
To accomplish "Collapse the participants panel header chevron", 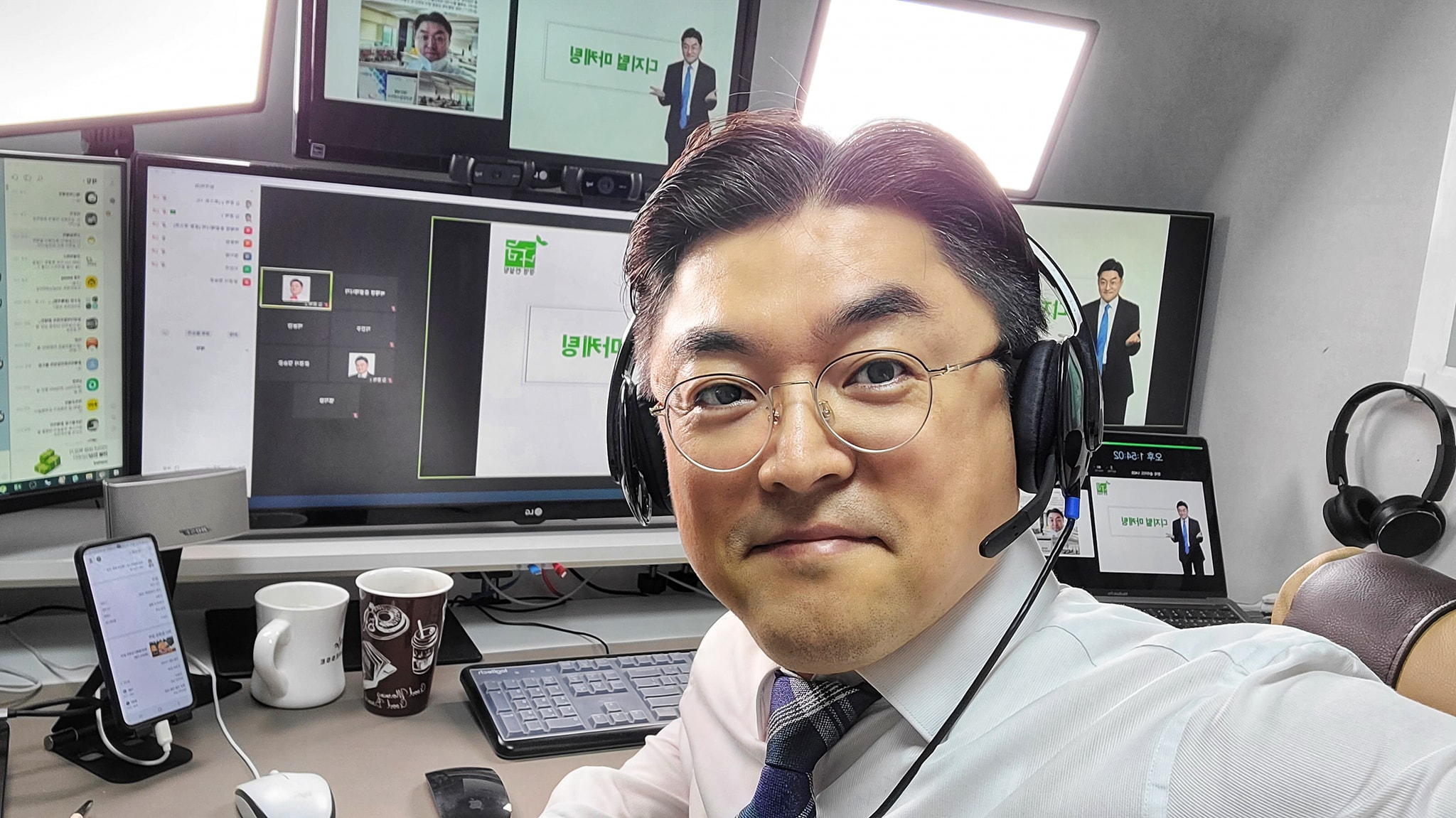I will [252, 191].
